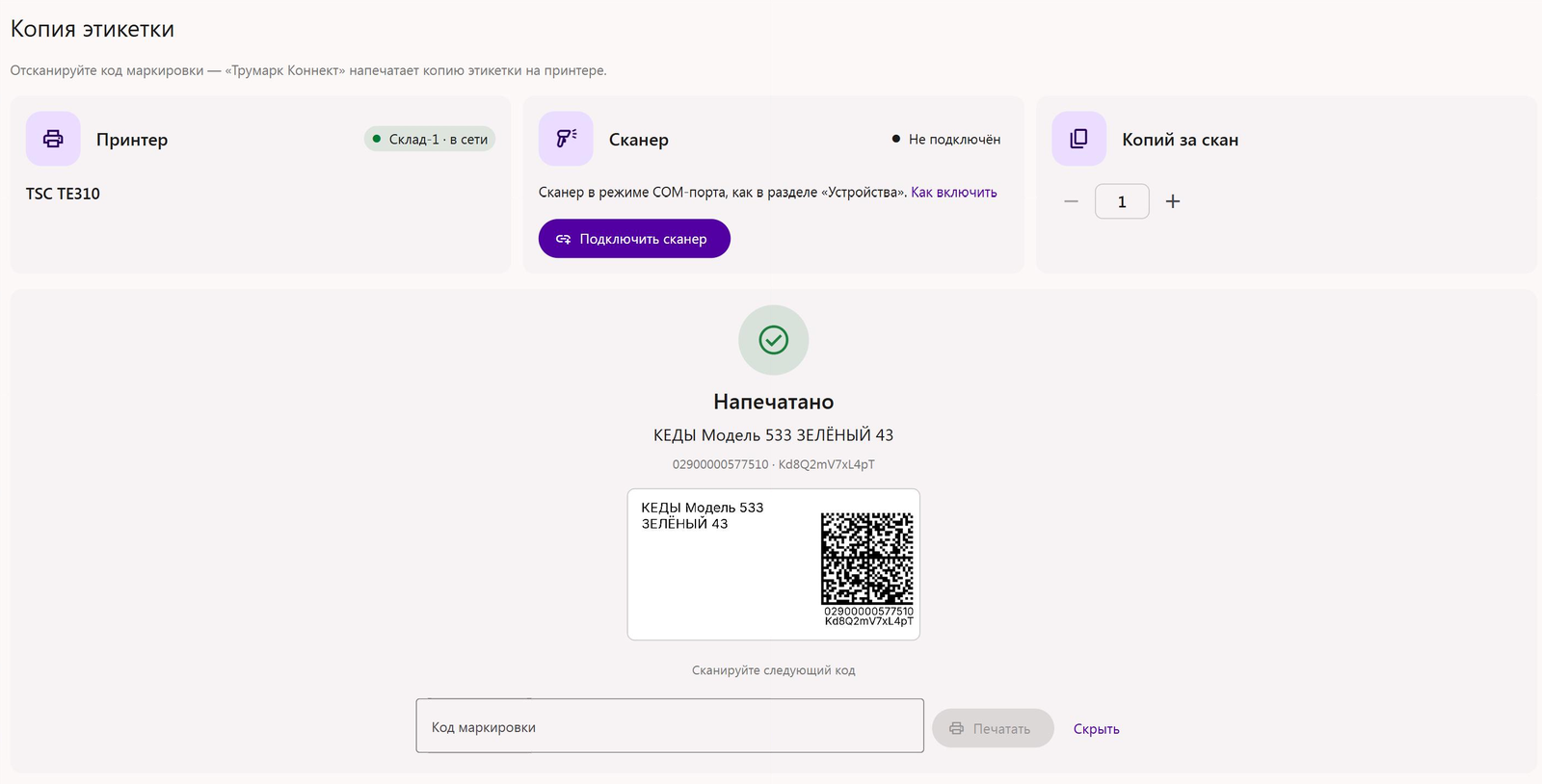The image size is (1542, 784).
Task: Click the scanner gun icon
Action: point(566,139)
